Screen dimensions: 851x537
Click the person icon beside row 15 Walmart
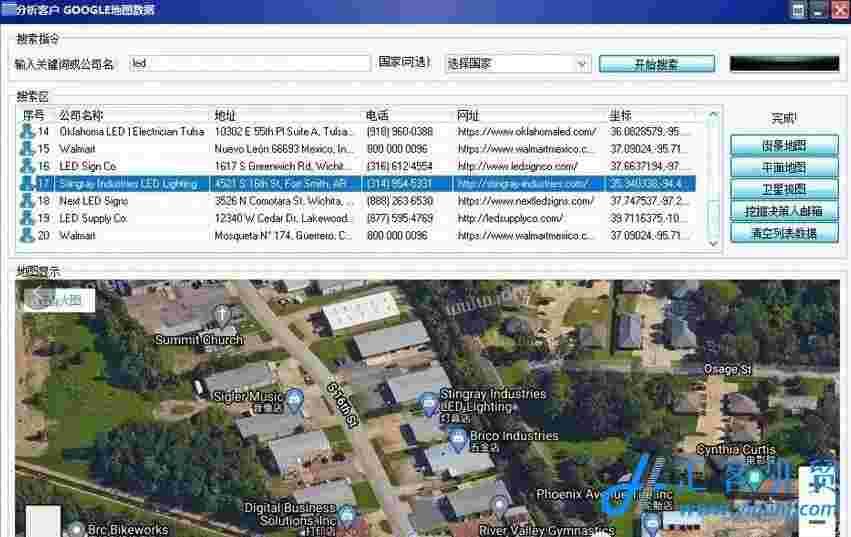point(27,149)
